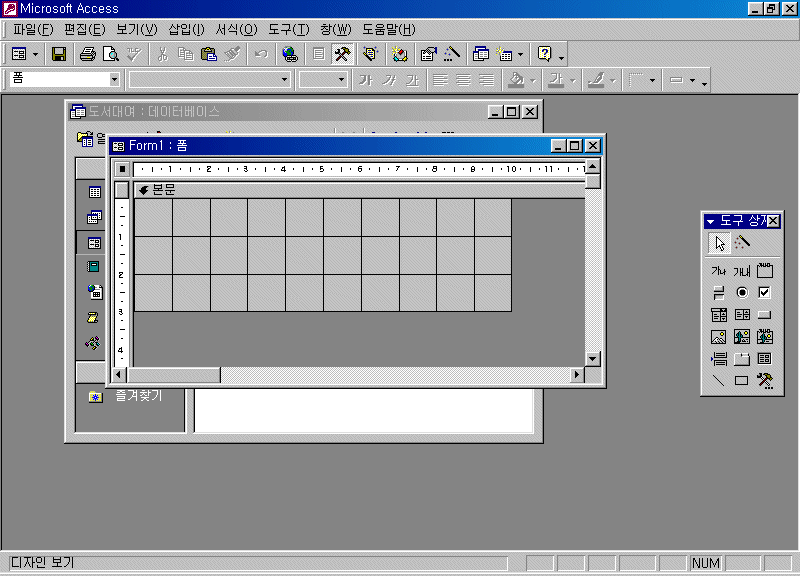Click the New Object icon
The image size is (800, 576).
[504, 54]
